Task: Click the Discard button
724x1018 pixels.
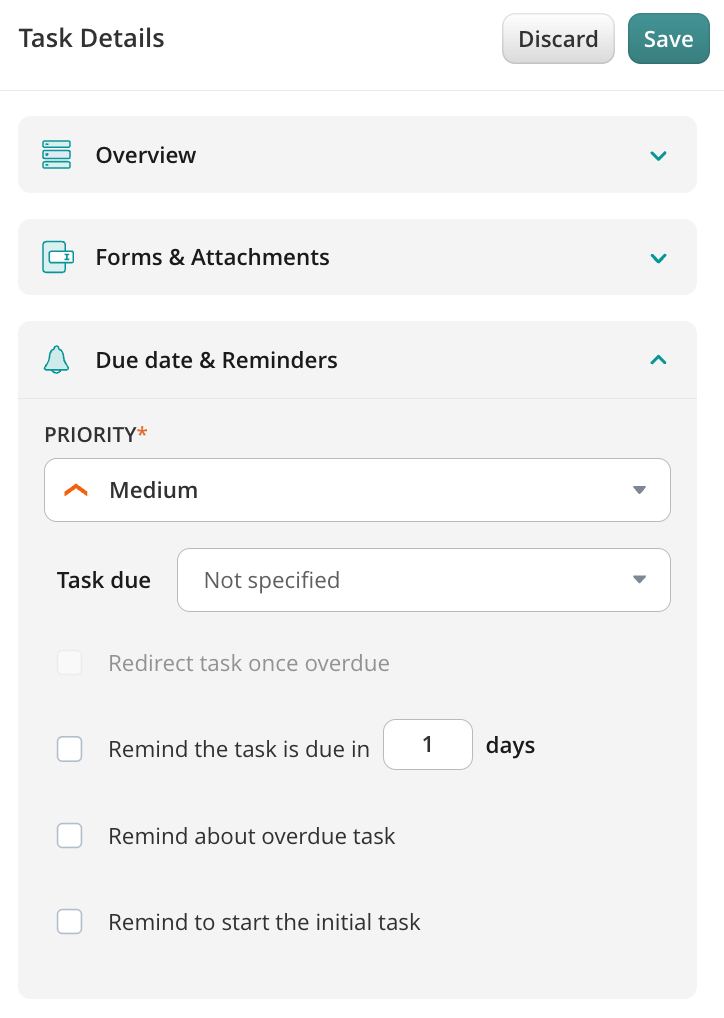Action: [x=558, y=39]
